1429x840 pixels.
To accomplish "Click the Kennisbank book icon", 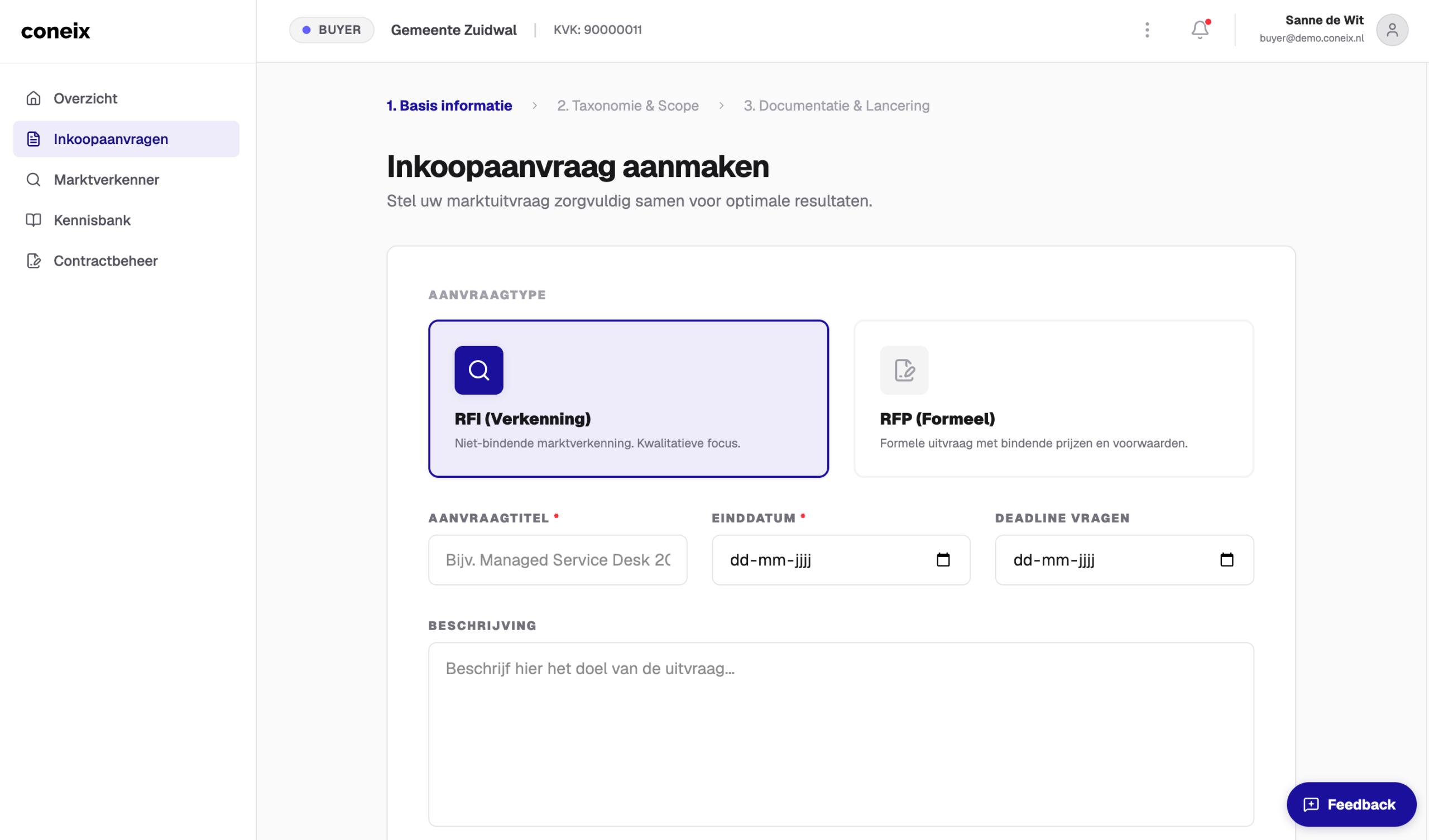I will click(x=33, y=220).
